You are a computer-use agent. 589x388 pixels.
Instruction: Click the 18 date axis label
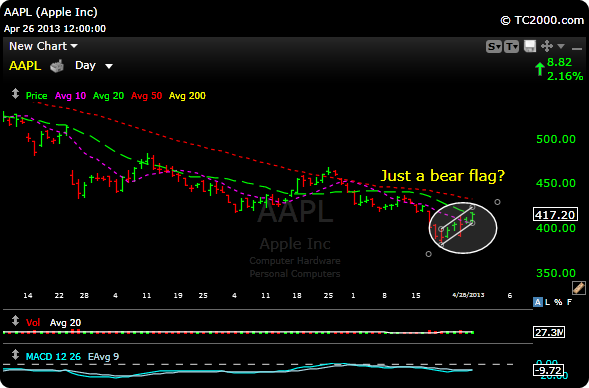(297, 296)
